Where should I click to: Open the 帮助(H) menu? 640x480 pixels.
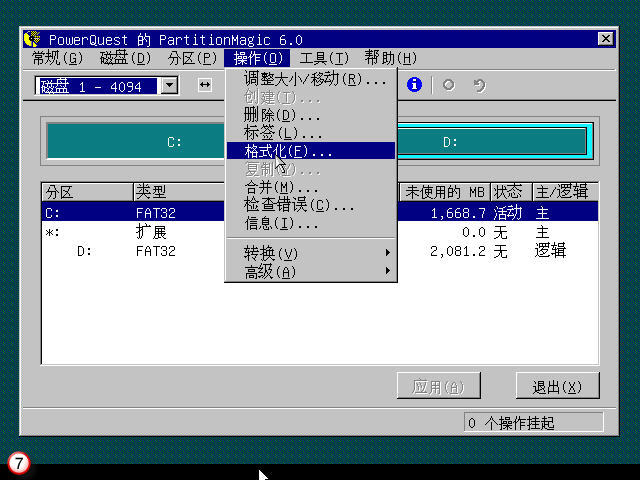point(391,58)
